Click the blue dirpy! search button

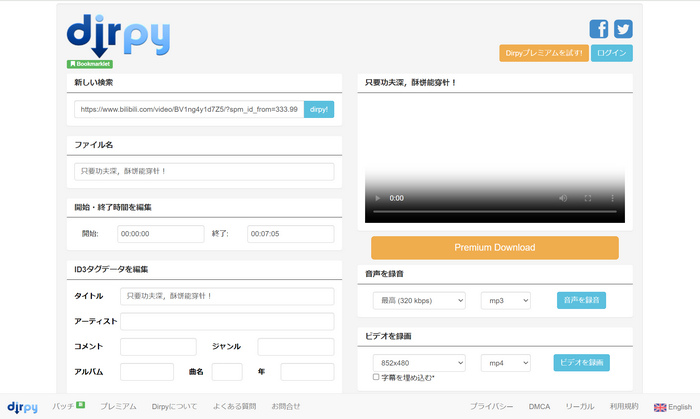tap(319, 109)
